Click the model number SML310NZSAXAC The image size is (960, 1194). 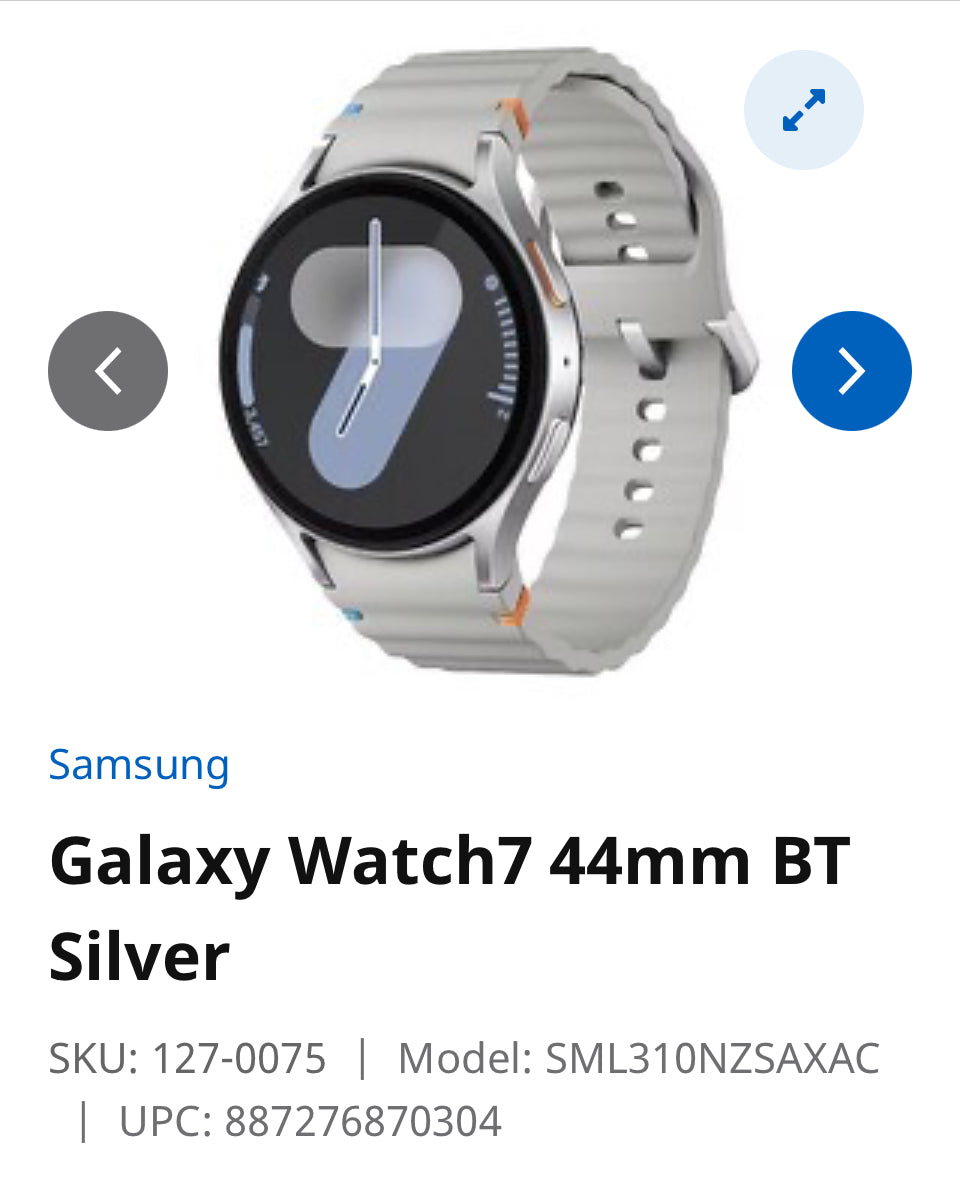coord(713,1058)
